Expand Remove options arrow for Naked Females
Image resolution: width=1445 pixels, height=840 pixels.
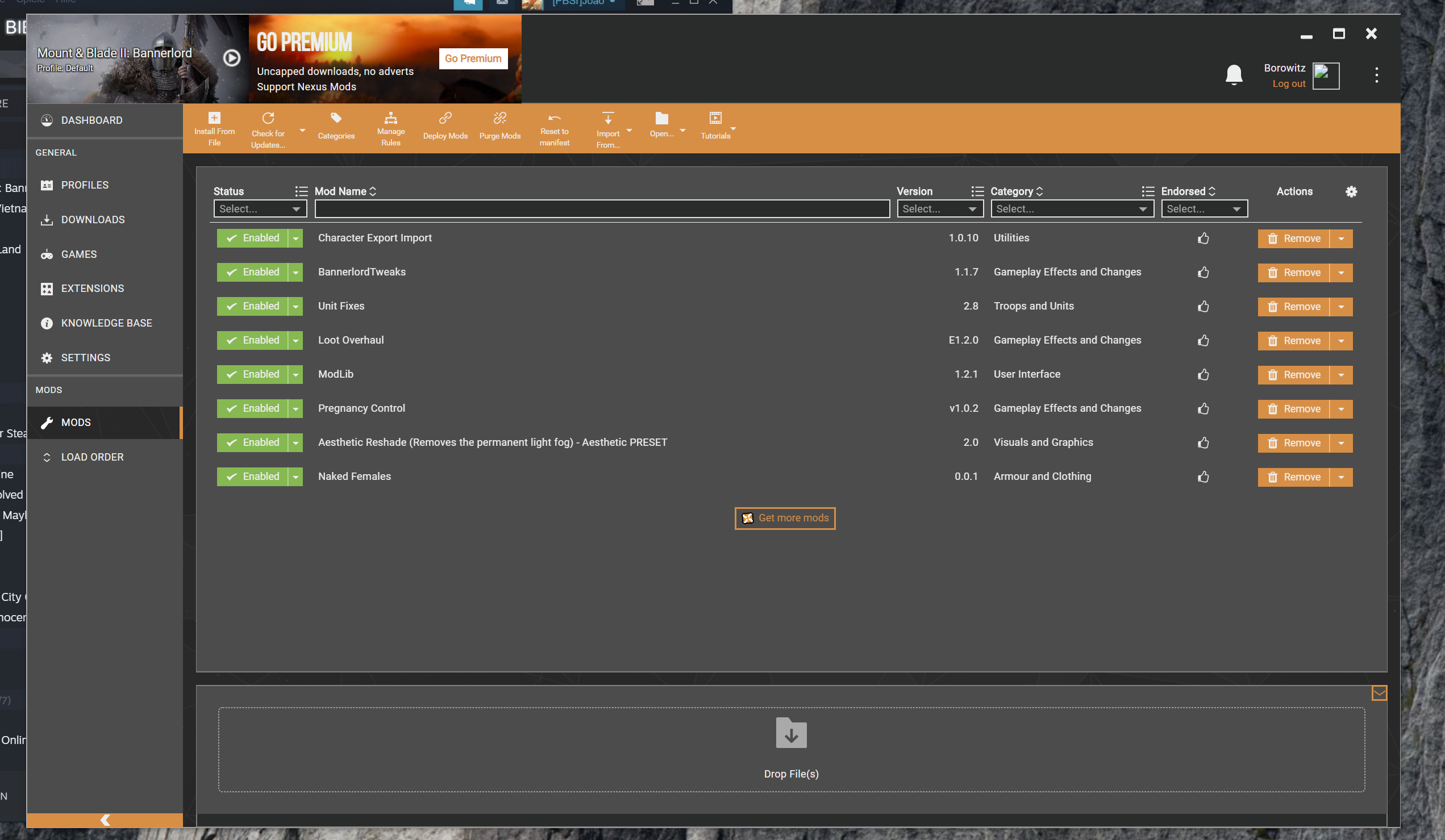click(1340, 477)
